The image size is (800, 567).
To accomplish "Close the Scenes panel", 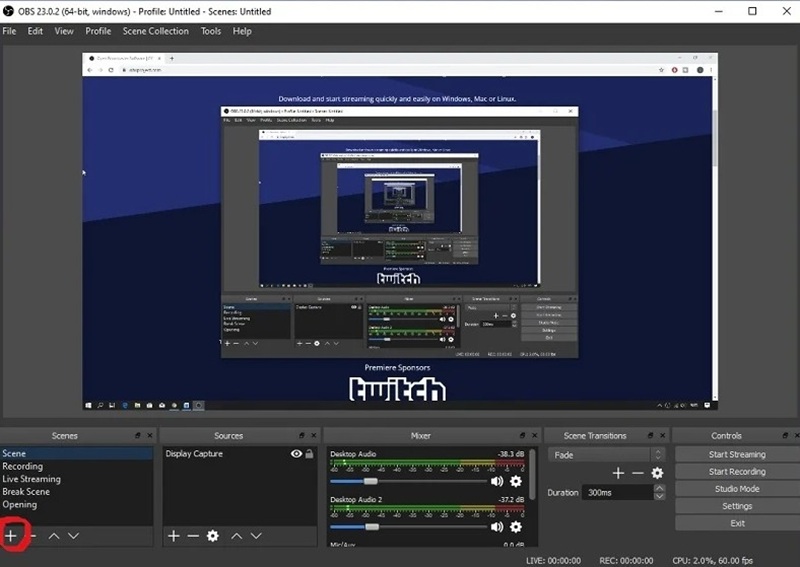I will [150, 435].
